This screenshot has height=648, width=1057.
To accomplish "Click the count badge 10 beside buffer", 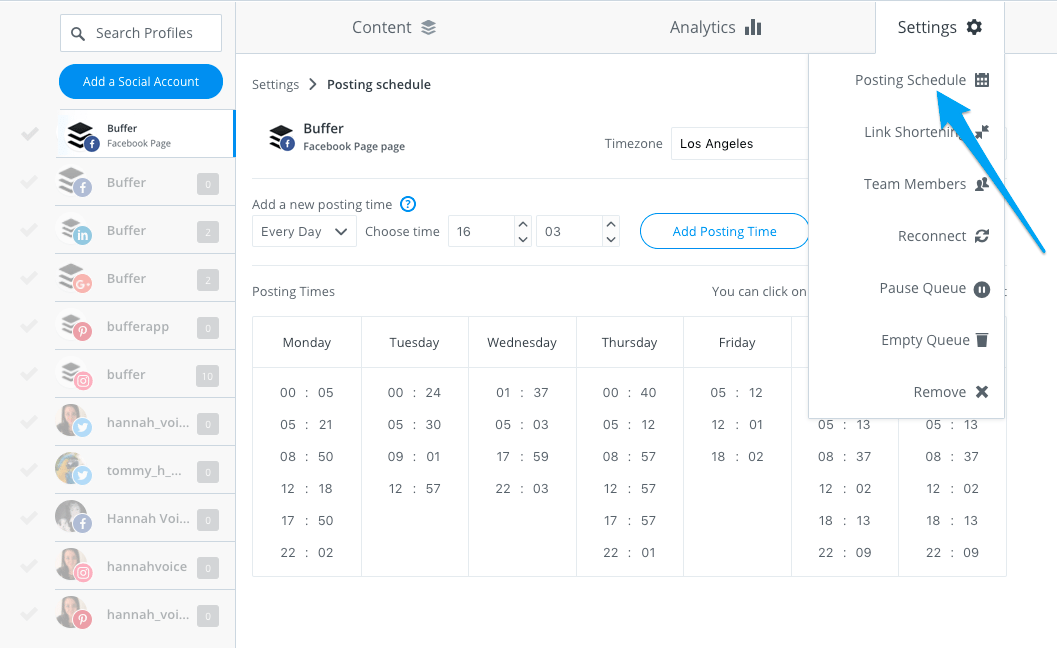I will [x=208, y=376].
